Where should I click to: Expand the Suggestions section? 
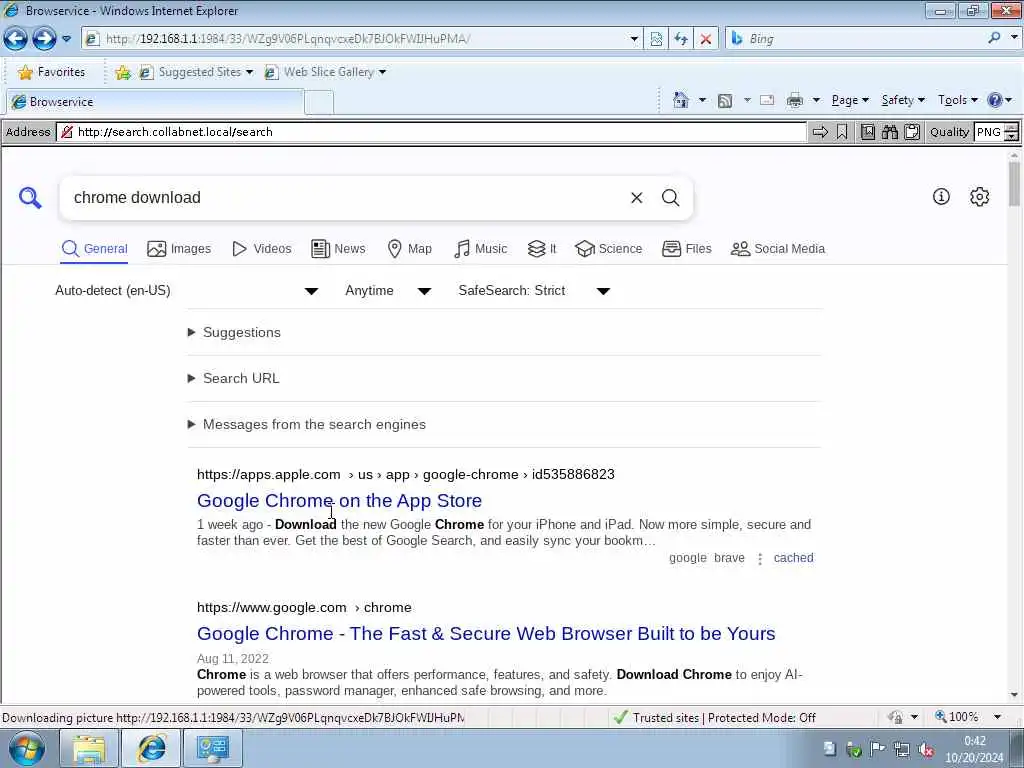pos(234,332)
